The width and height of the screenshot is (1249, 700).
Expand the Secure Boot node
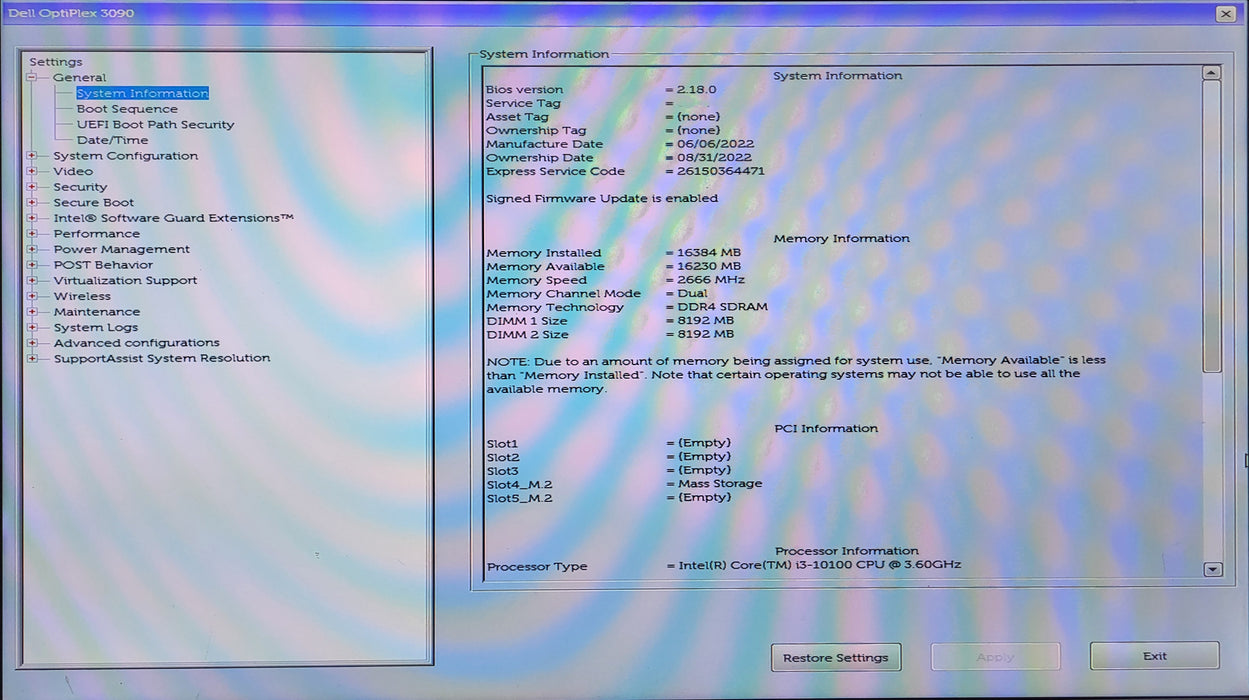[32, 203]
